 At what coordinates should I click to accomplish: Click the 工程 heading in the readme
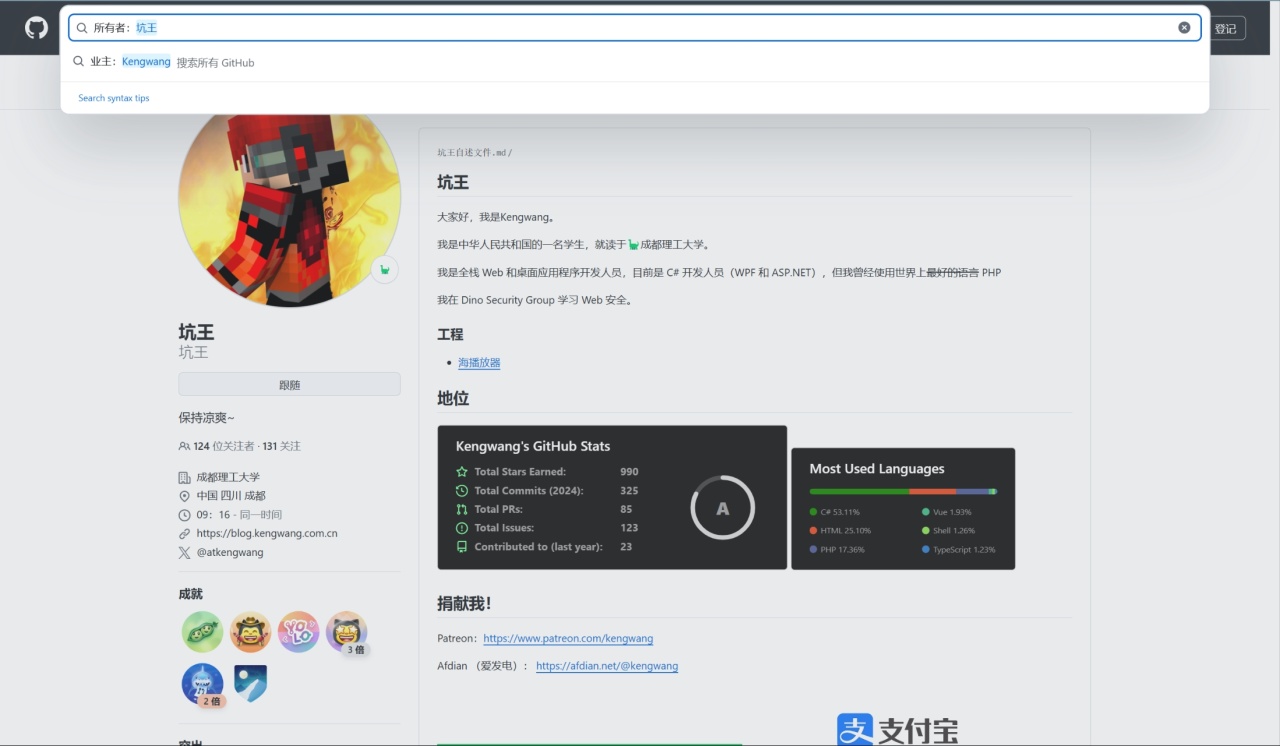[450, 334]
